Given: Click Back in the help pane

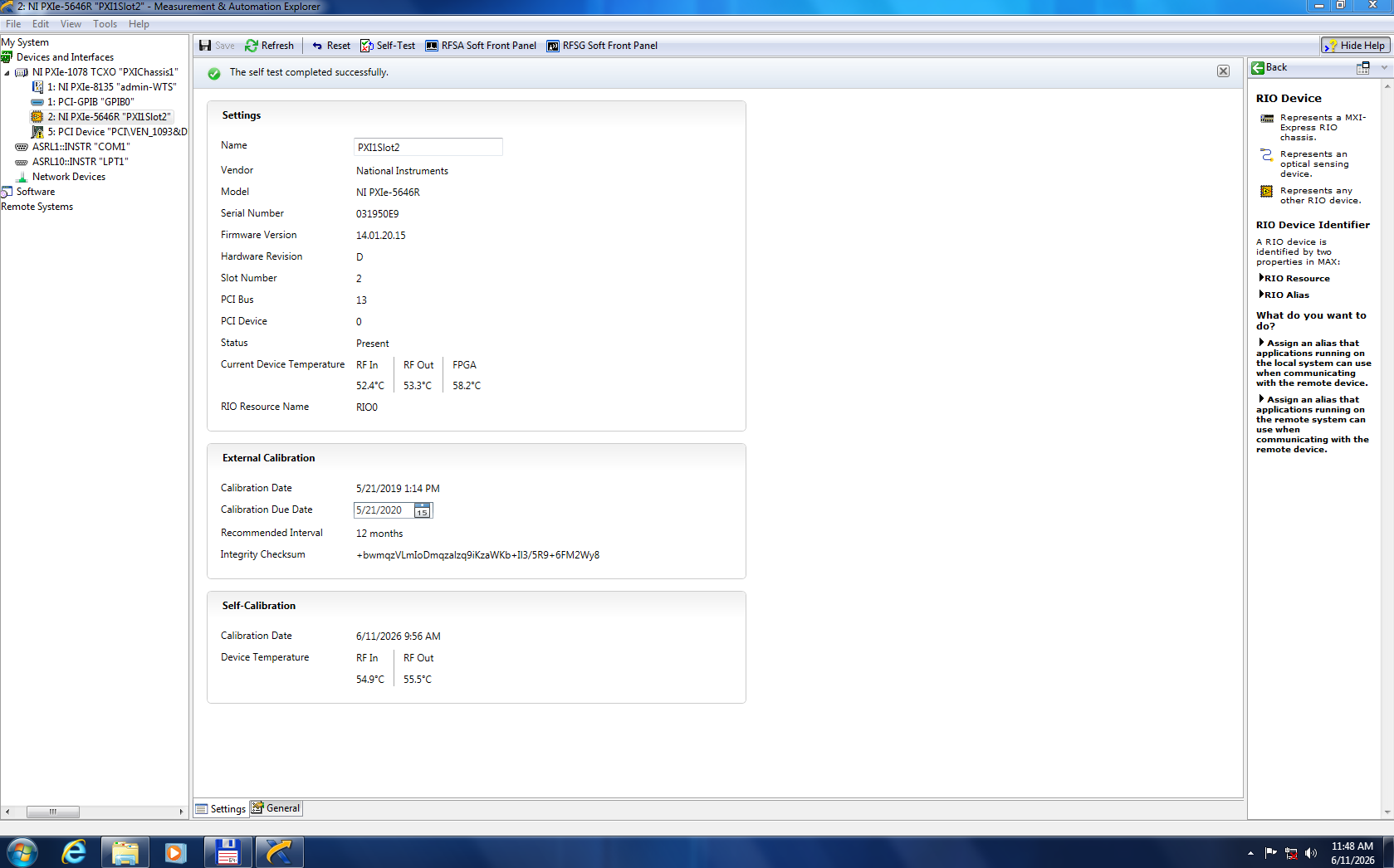Looking at the screenshot, I should pos(1269,67).
